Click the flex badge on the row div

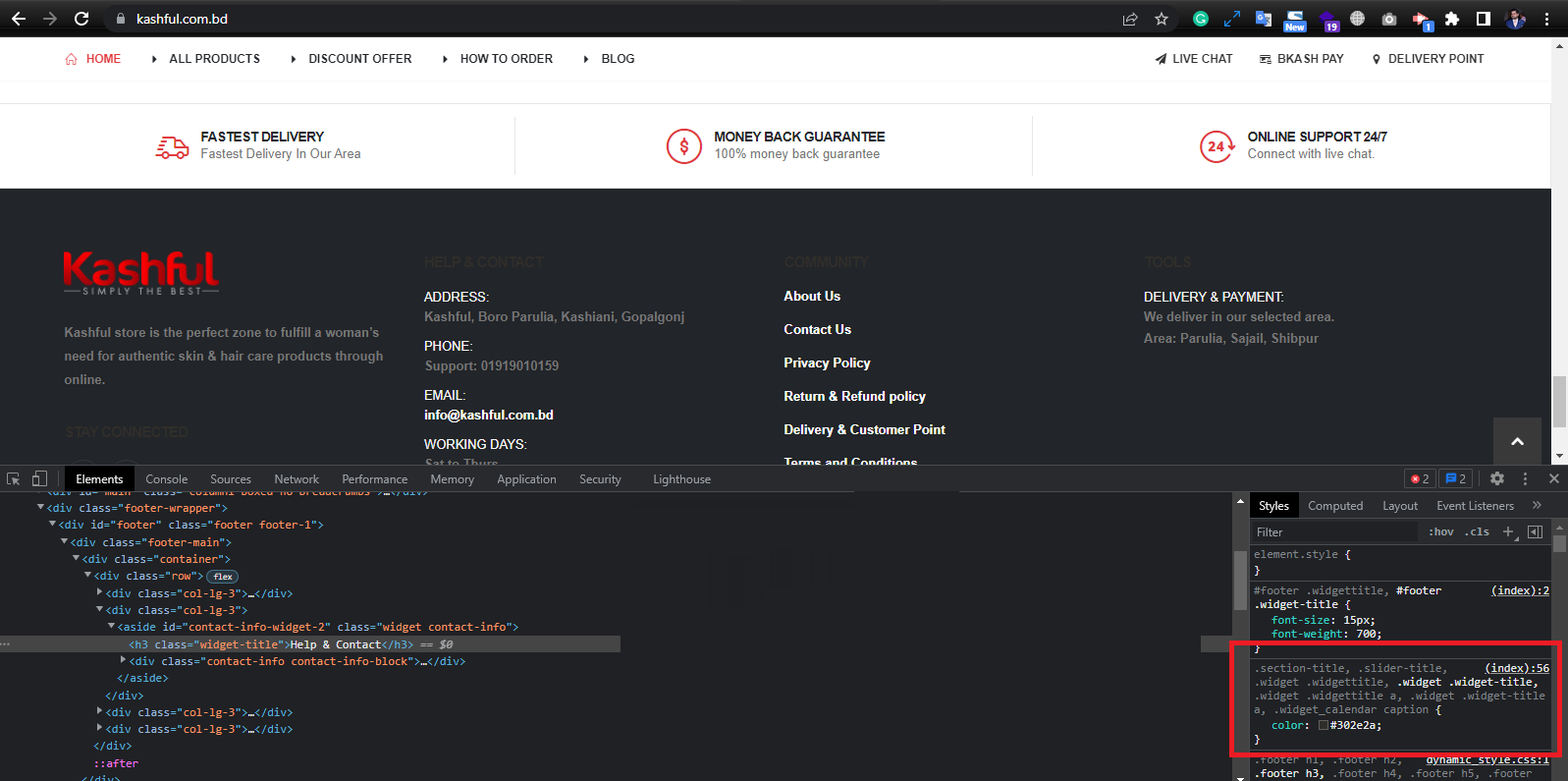click(223, 577)
